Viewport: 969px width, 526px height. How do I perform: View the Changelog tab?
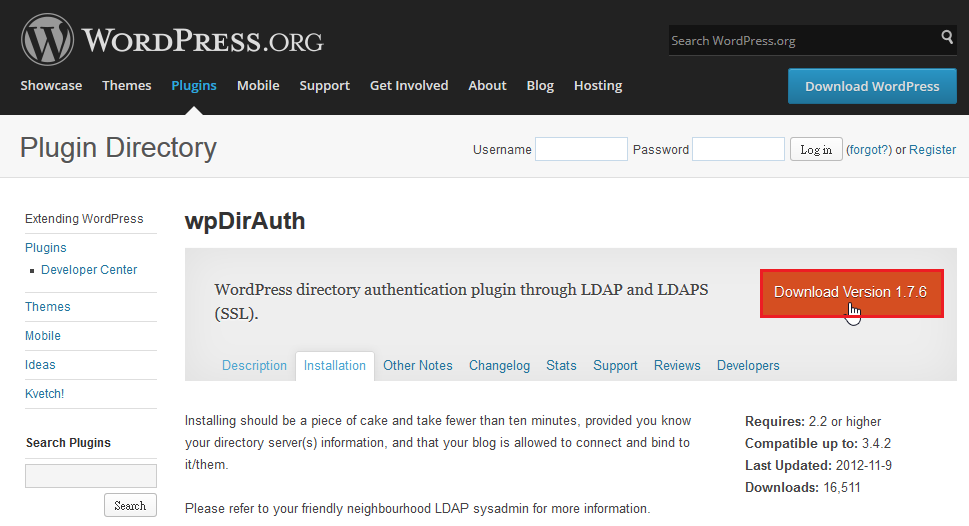click(x=499, y=365)
